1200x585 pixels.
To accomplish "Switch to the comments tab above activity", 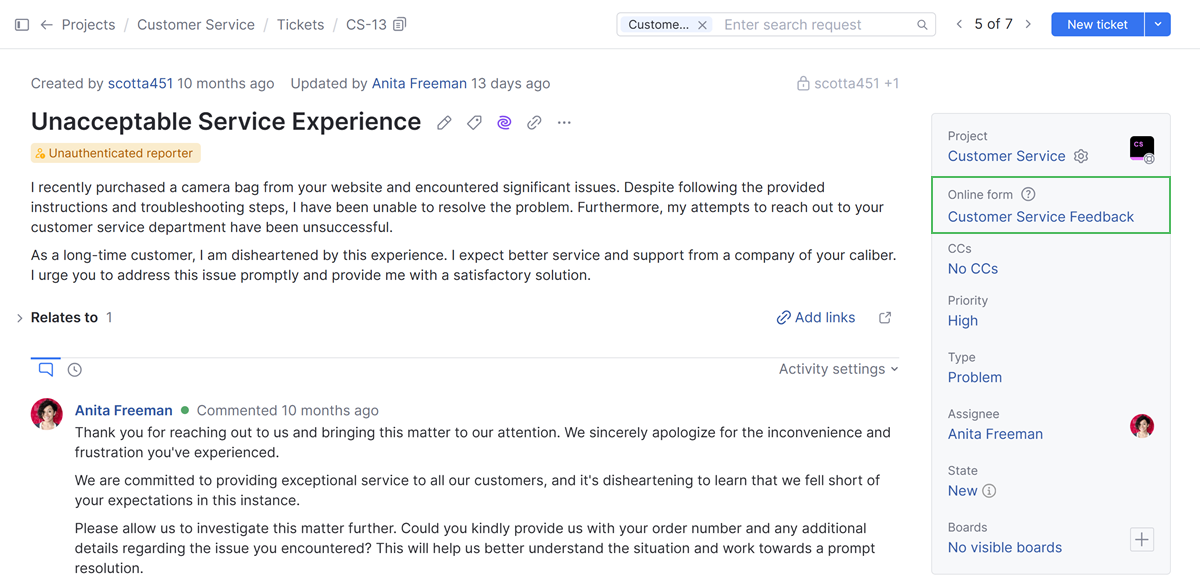I will (45, 369).
